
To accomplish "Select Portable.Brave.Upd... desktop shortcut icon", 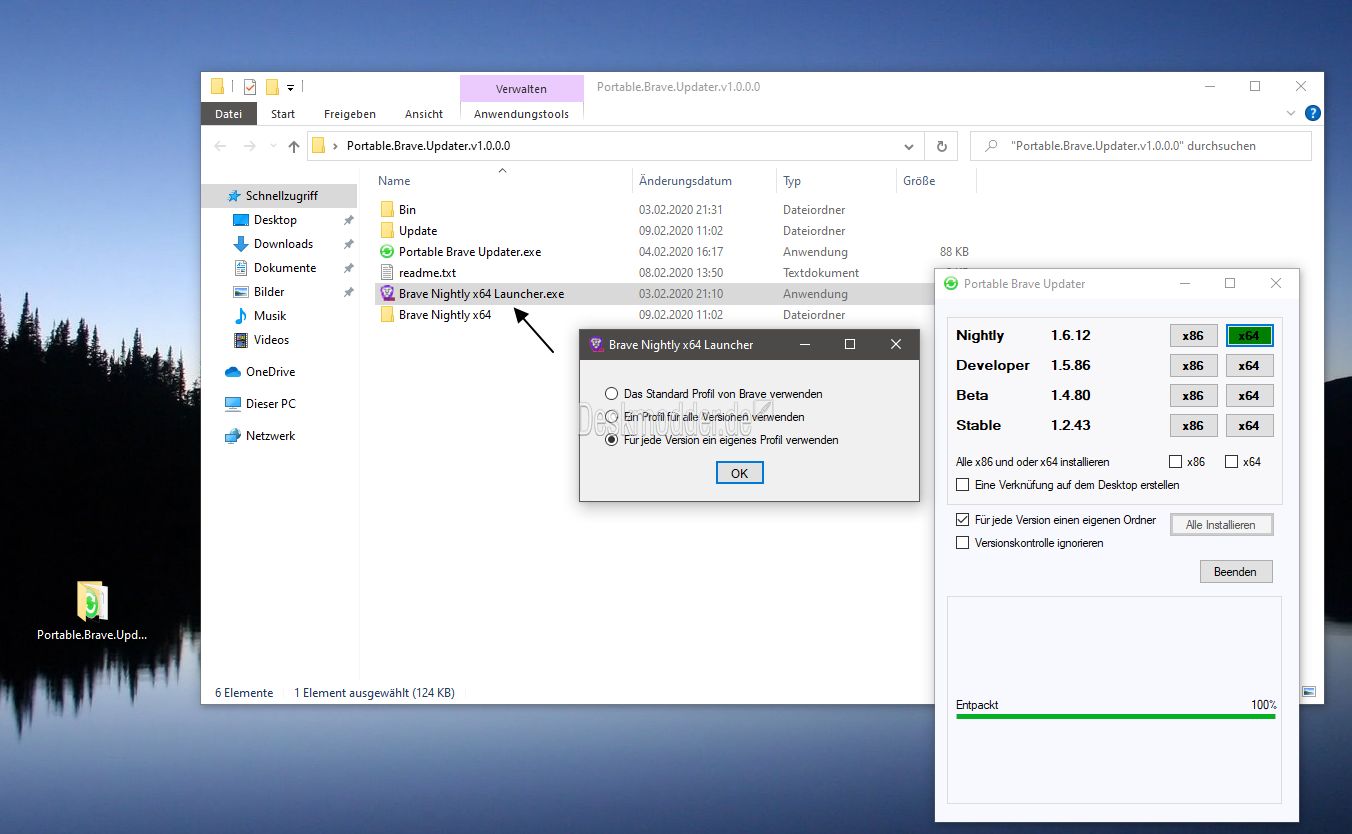I will tap(92, 602).
